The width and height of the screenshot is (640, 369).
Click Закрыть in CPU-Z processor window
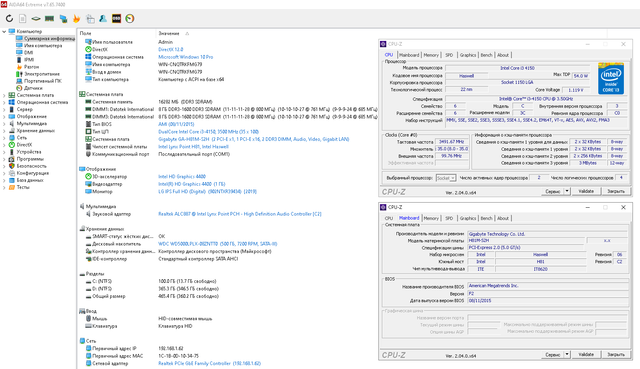pos(616,191)
